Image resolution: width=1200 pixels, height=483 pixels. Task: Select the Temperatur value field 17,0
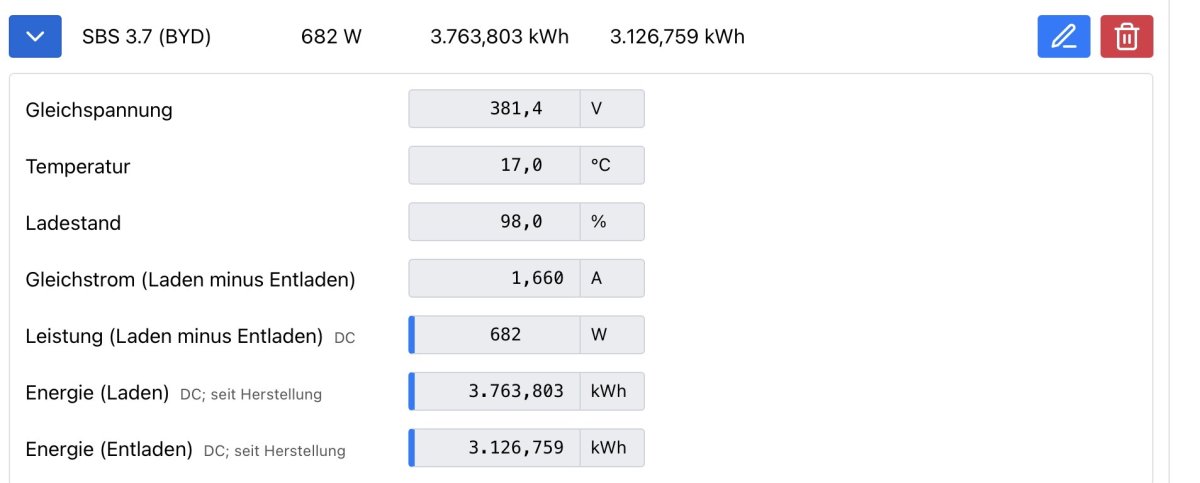[x=495, y=165]
